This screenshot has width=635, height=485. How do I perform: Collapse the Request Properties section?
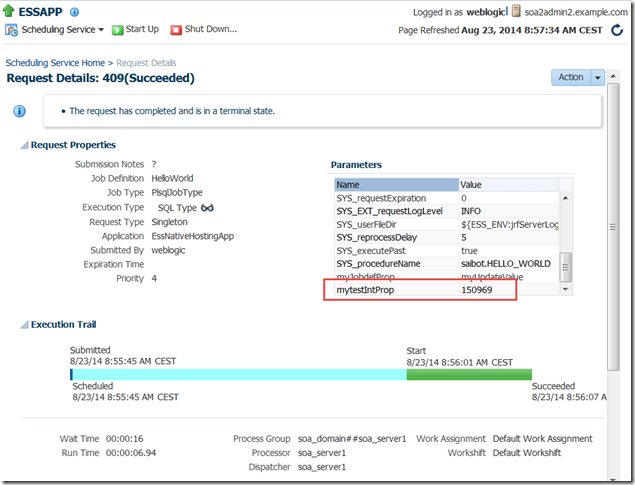pyautogui.click(x=23, y=146)
